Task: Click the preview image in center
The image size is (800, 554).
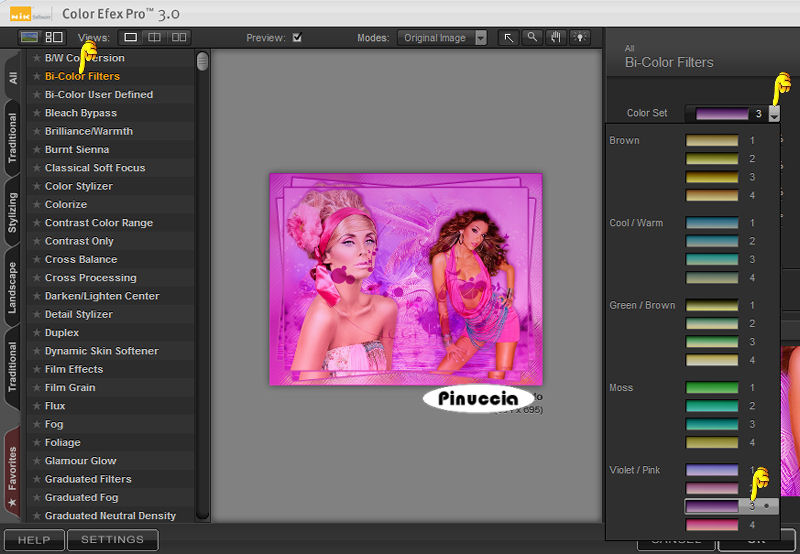Action: click(406, 279)
